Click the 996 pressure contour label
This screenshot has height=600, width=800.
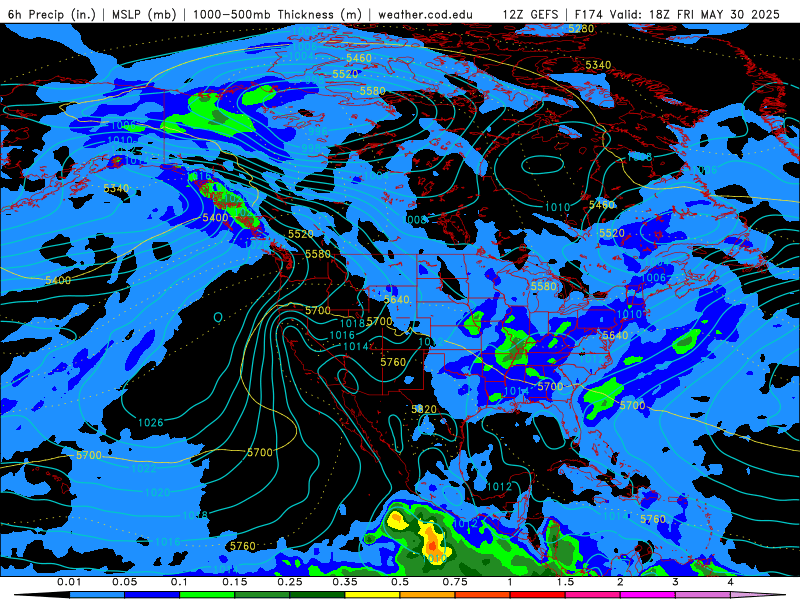(x=318, y=131)
